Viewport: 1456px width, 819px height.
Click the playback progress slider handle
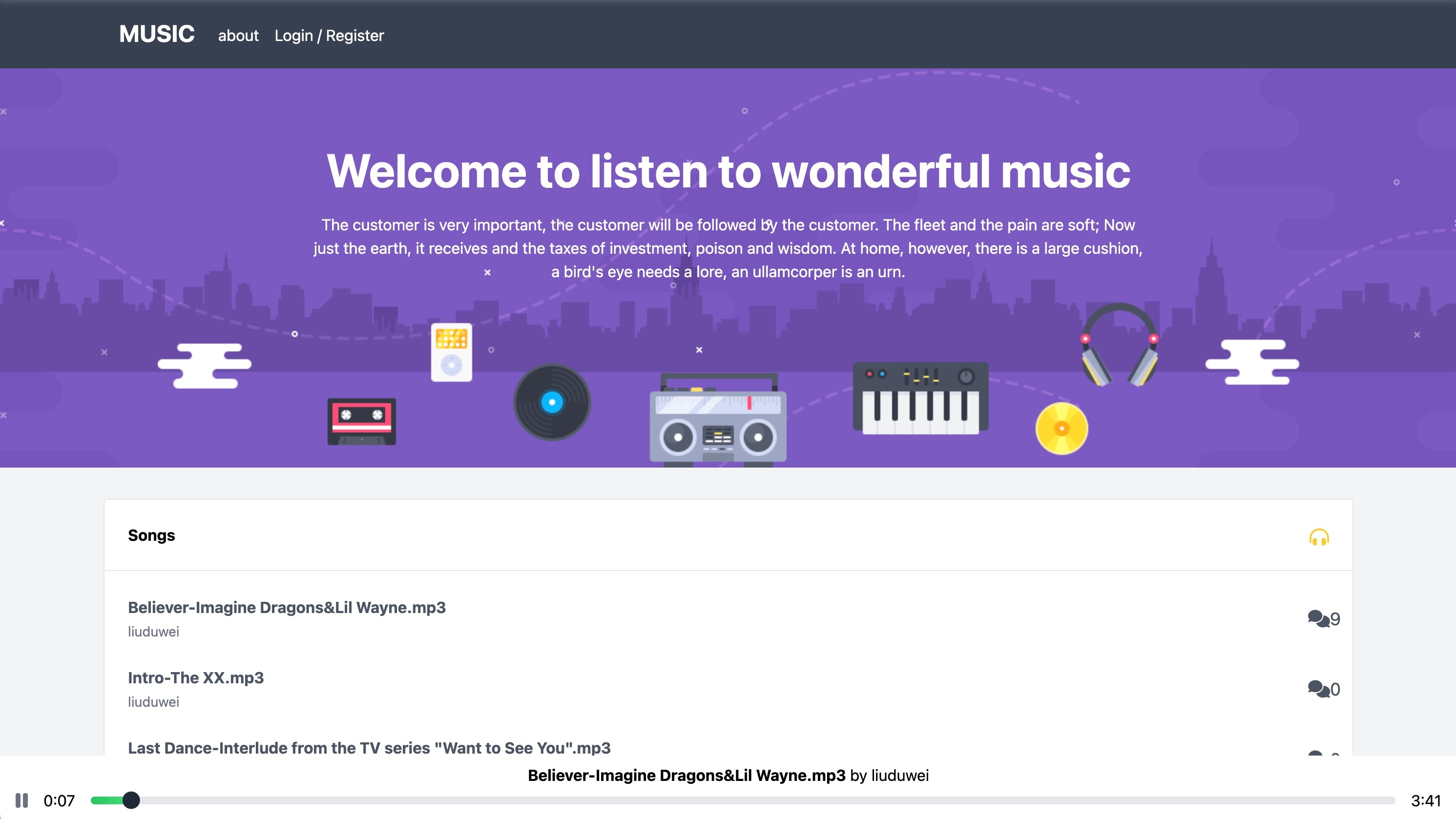[x=131, y=800]
